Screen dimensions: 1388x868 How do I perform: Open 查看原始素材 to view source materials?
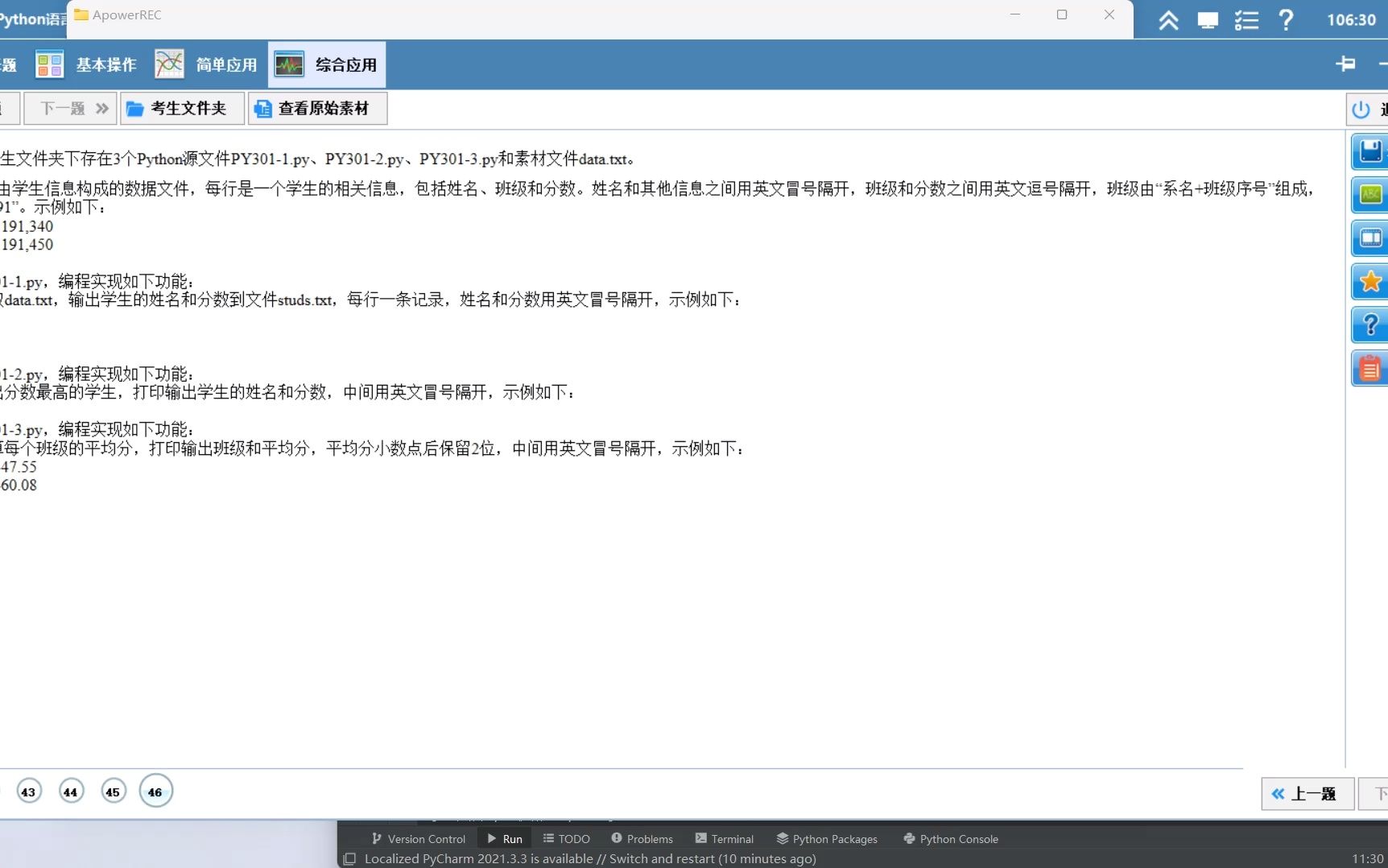click(x=317, y=109)
